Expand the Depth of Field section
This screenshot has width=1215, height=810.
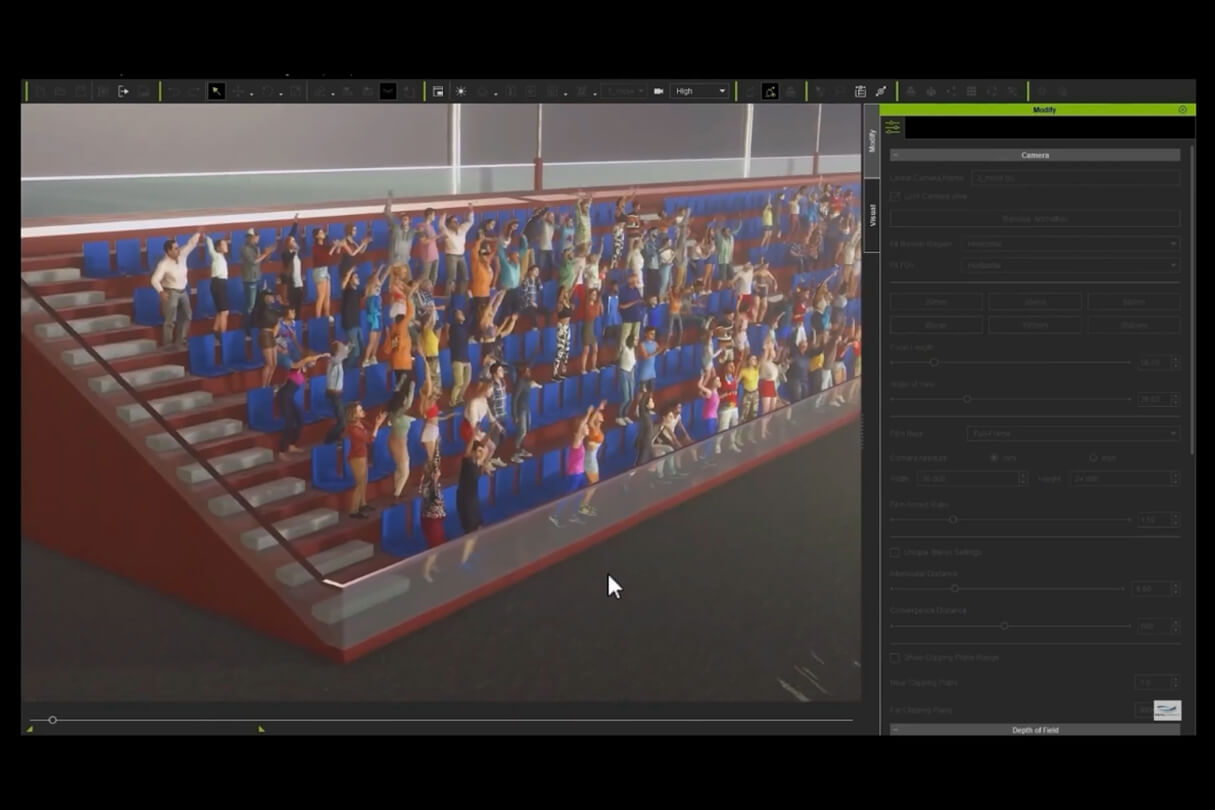tap(1035, 730)
